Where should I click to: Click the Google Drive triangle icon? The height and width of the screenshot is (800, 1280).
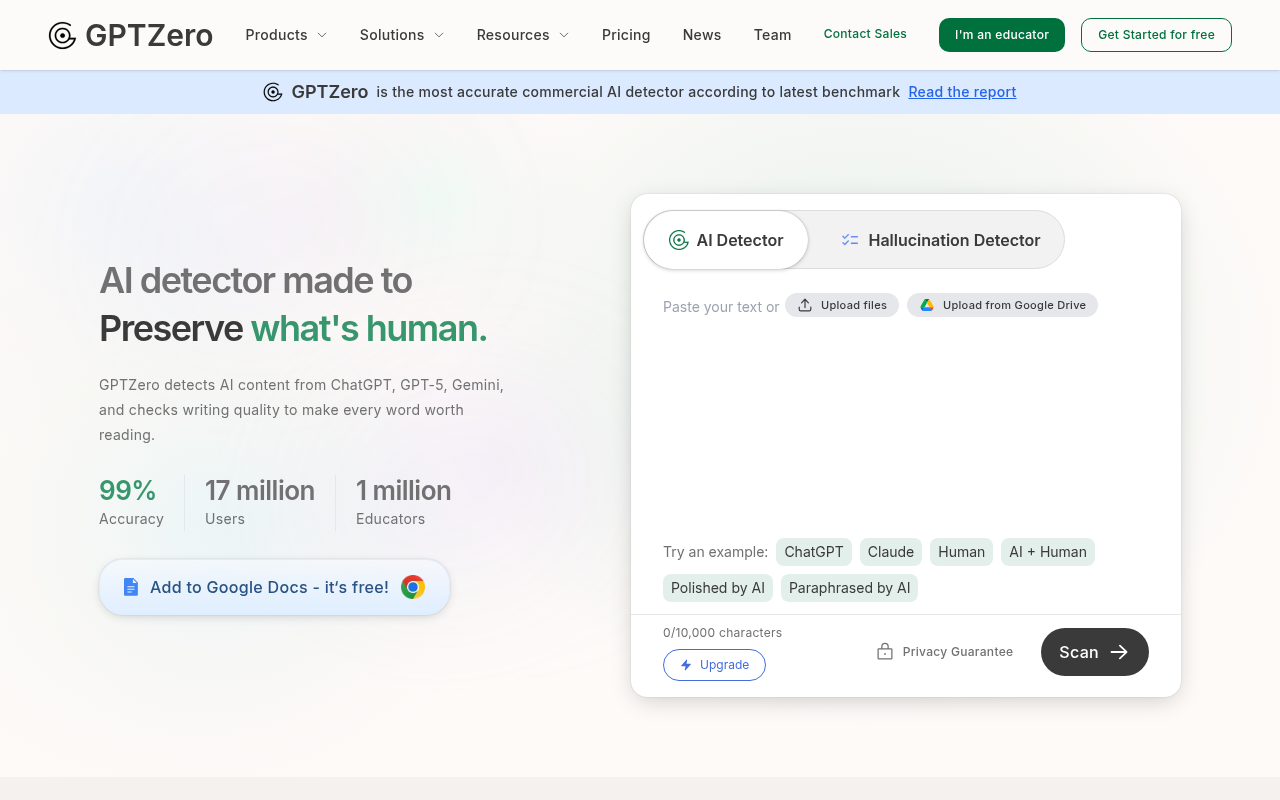click(927, 305)
